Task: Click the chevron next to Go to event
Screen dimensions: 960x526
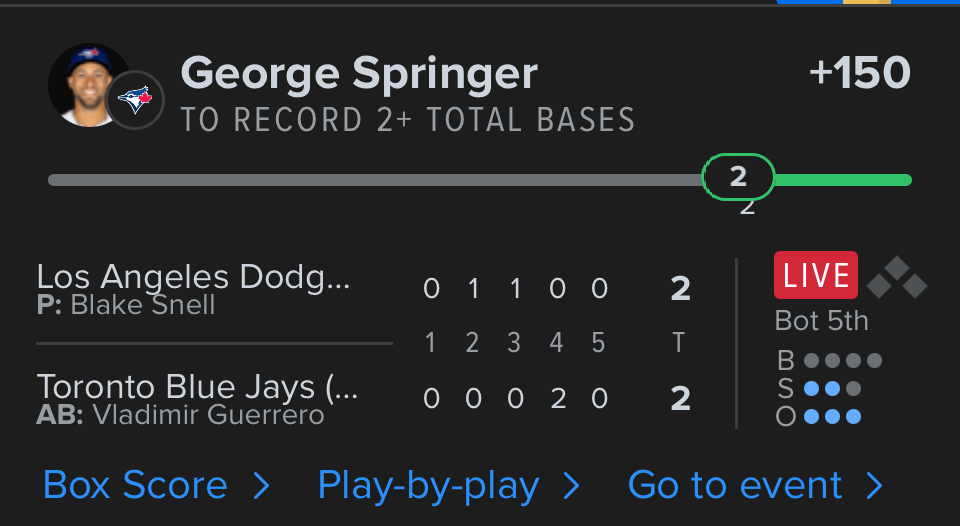Action: coord(875,486)
